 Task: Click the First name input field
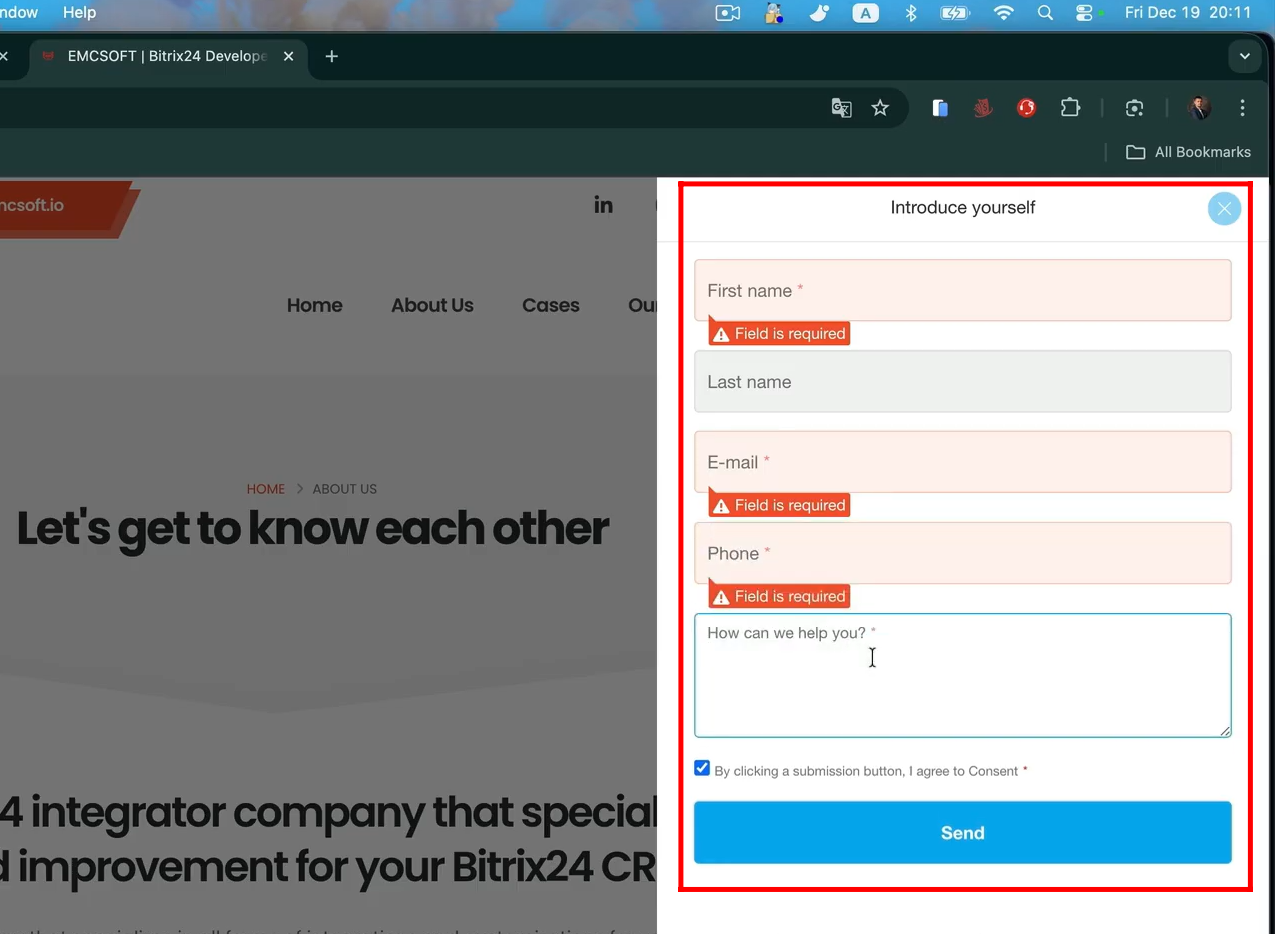pyautogui.click(x=962, y=291)
